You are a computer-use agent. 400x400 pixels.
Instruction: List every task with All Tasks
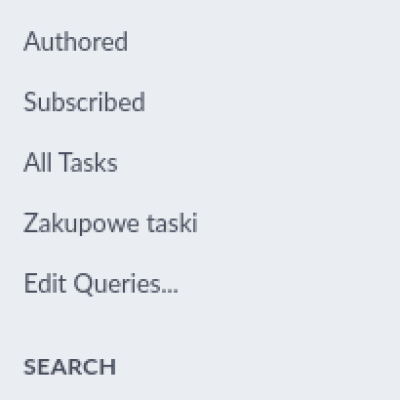70,162
